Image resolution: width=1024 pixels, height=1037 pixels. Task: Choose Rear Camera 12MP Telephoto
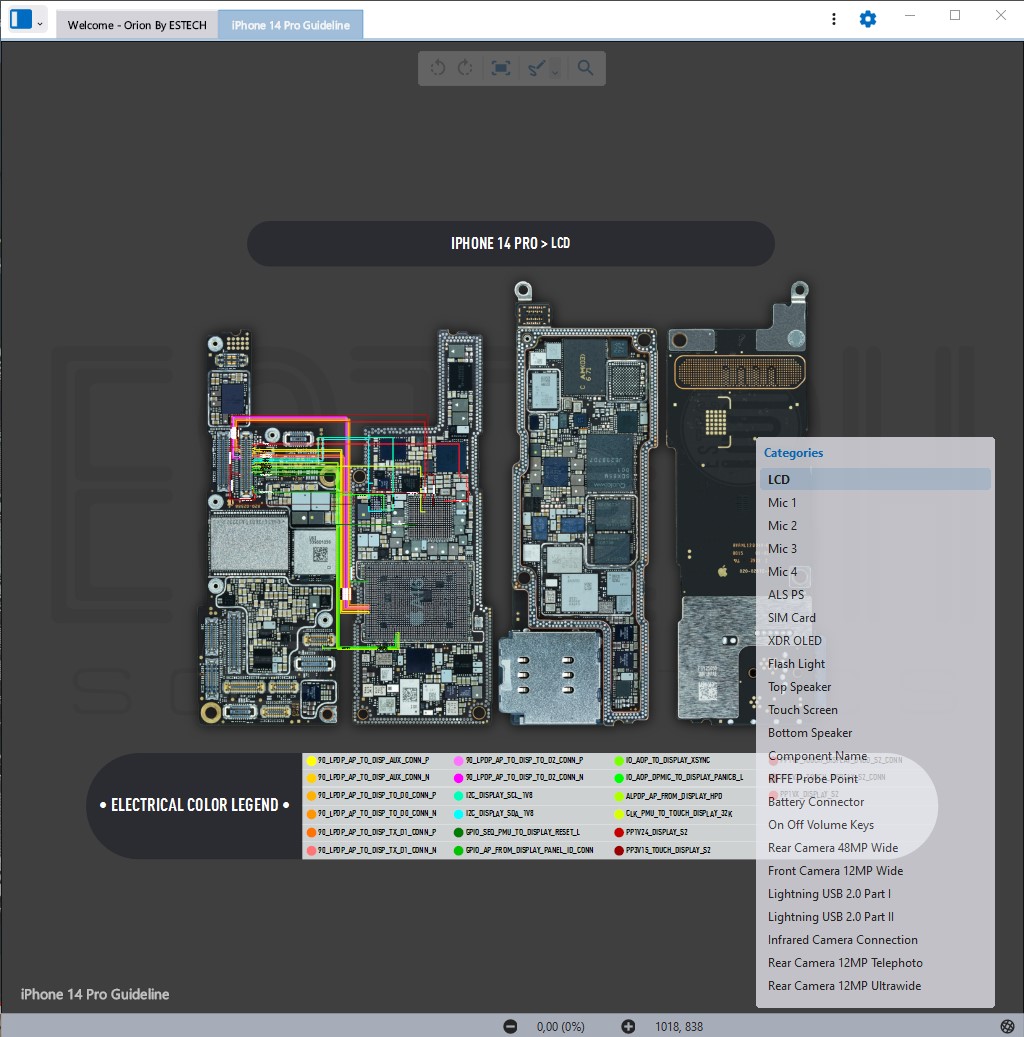875,963
